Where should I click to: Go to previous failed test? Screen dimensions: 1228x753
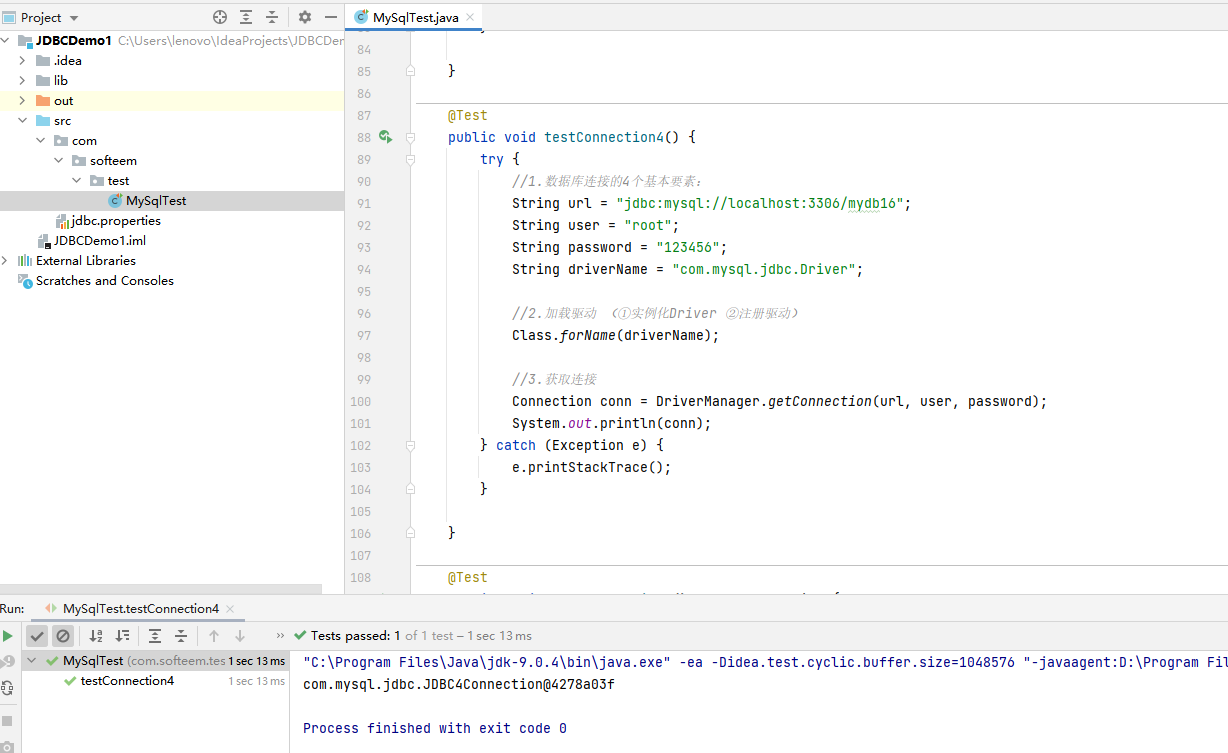214,636
